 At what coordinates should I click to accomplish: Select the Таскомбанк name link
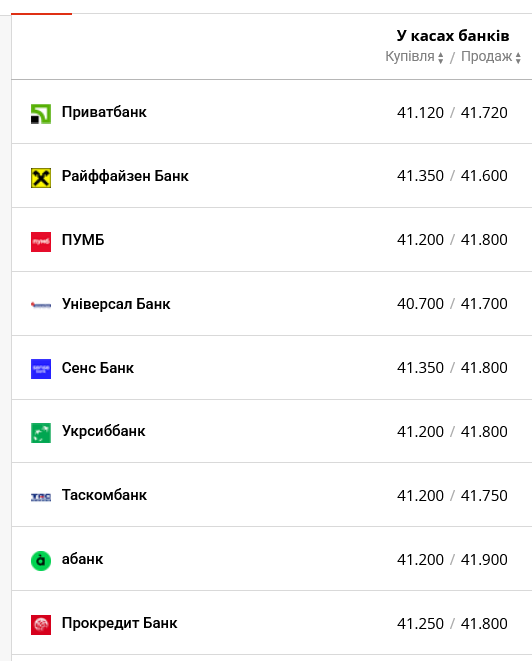click(104, 495)
